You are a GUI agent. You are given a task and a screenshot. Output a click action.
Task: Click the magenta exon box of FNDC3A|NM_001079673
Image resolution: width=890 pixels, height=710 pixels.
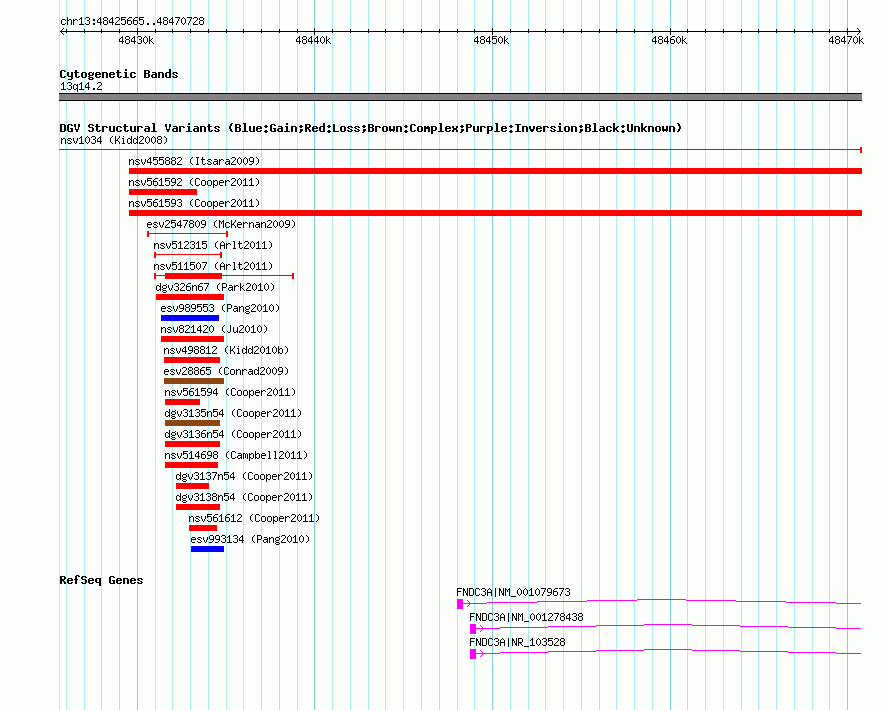coord(460,604)
